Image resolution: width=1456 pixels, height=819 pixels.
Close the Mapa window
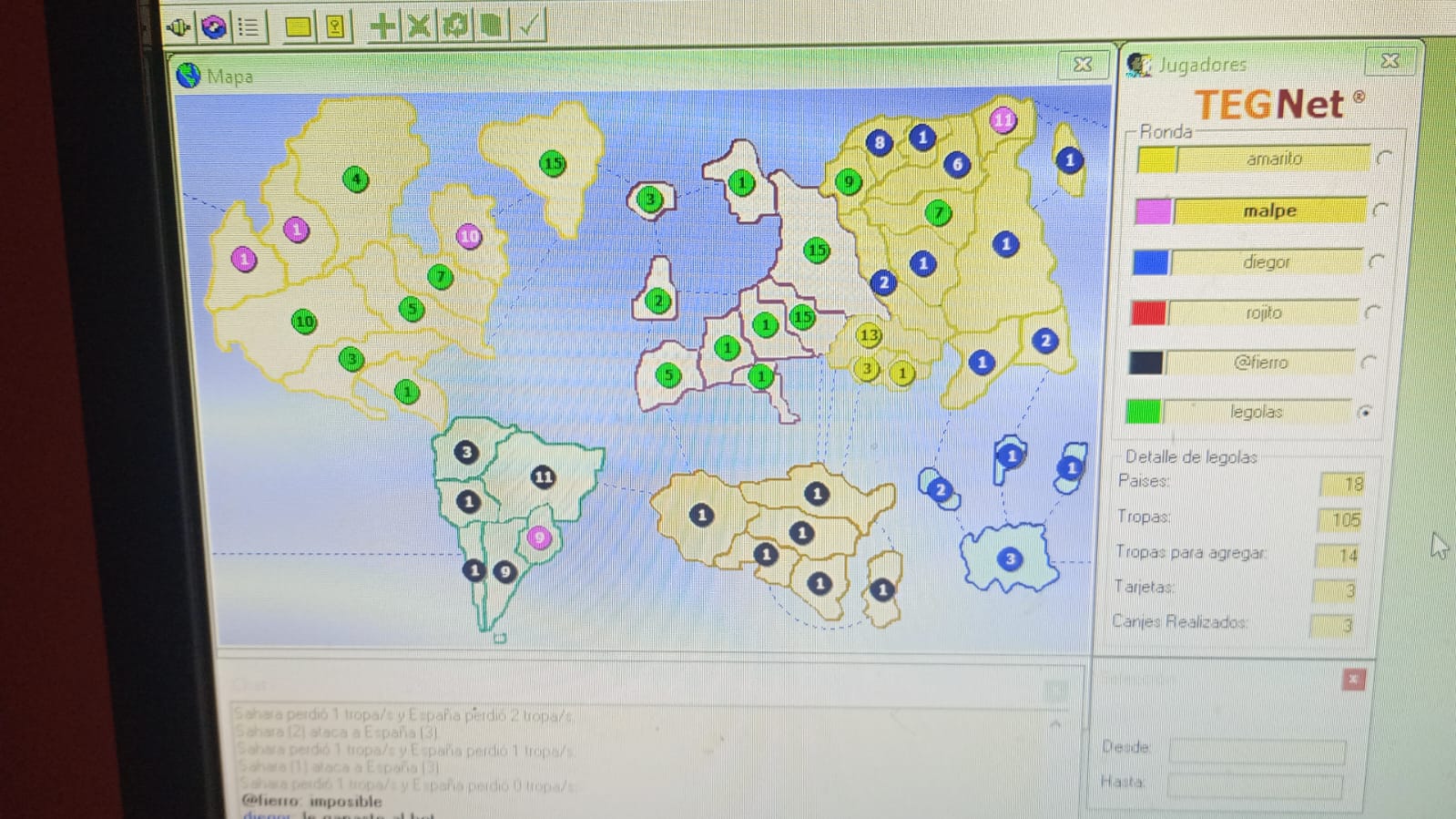(1083, 64)
